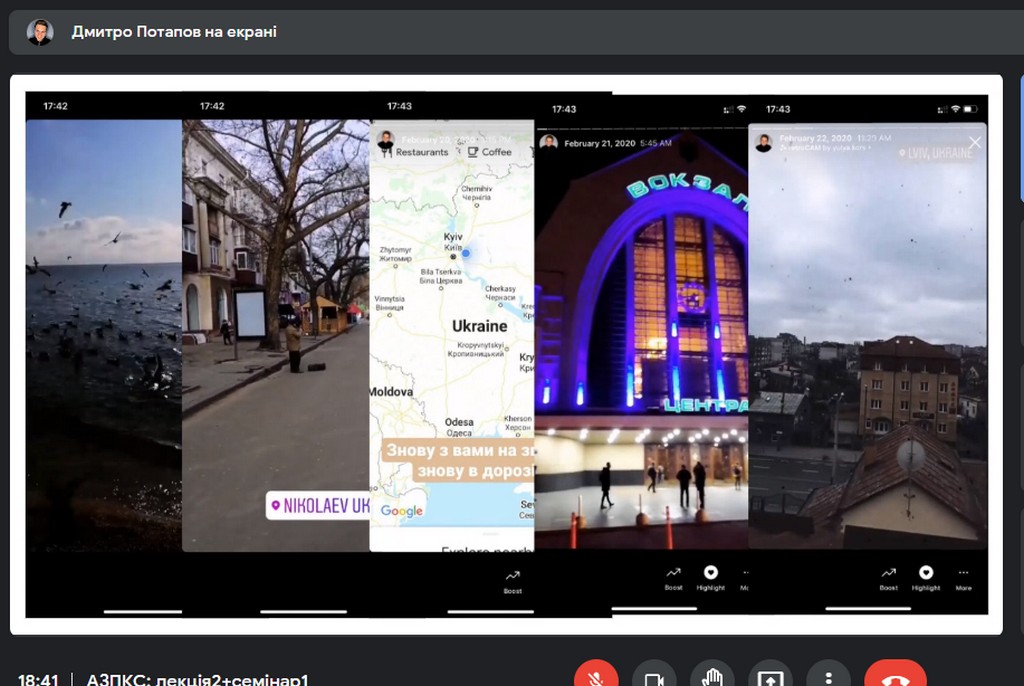The width and height of the screenshot is (1024, 686).
Task: Open the three-dot more options menu
Action: click(x=828, y=676)
